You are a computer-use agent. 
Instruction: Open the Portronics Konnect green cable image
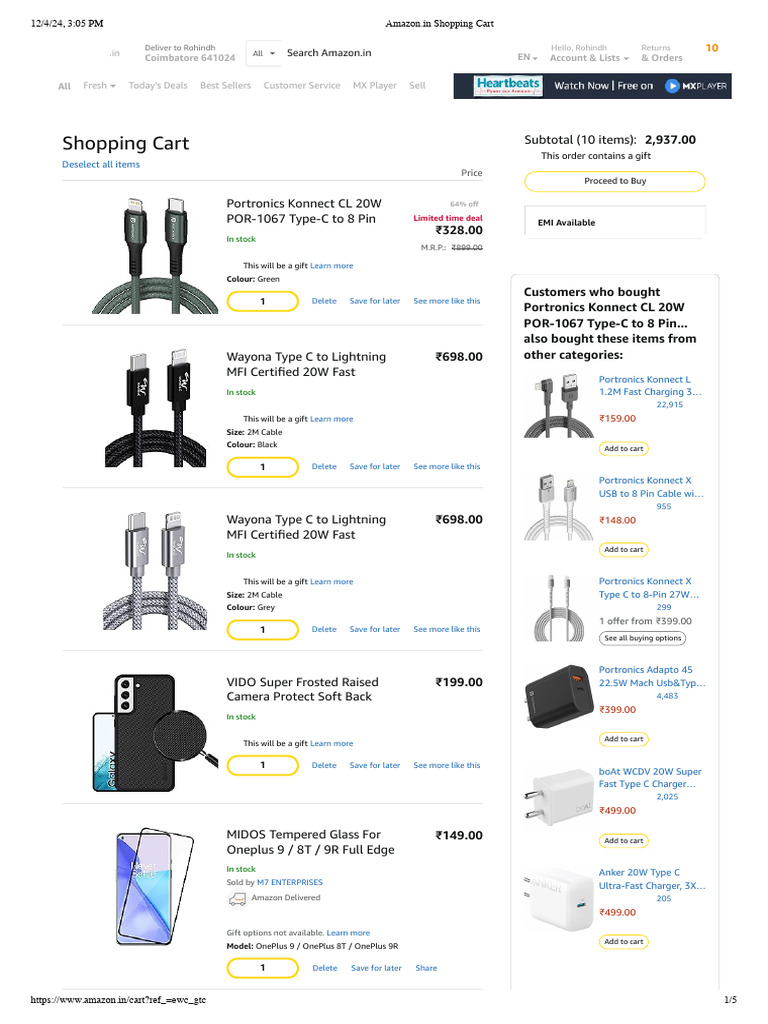pos(155,255)
